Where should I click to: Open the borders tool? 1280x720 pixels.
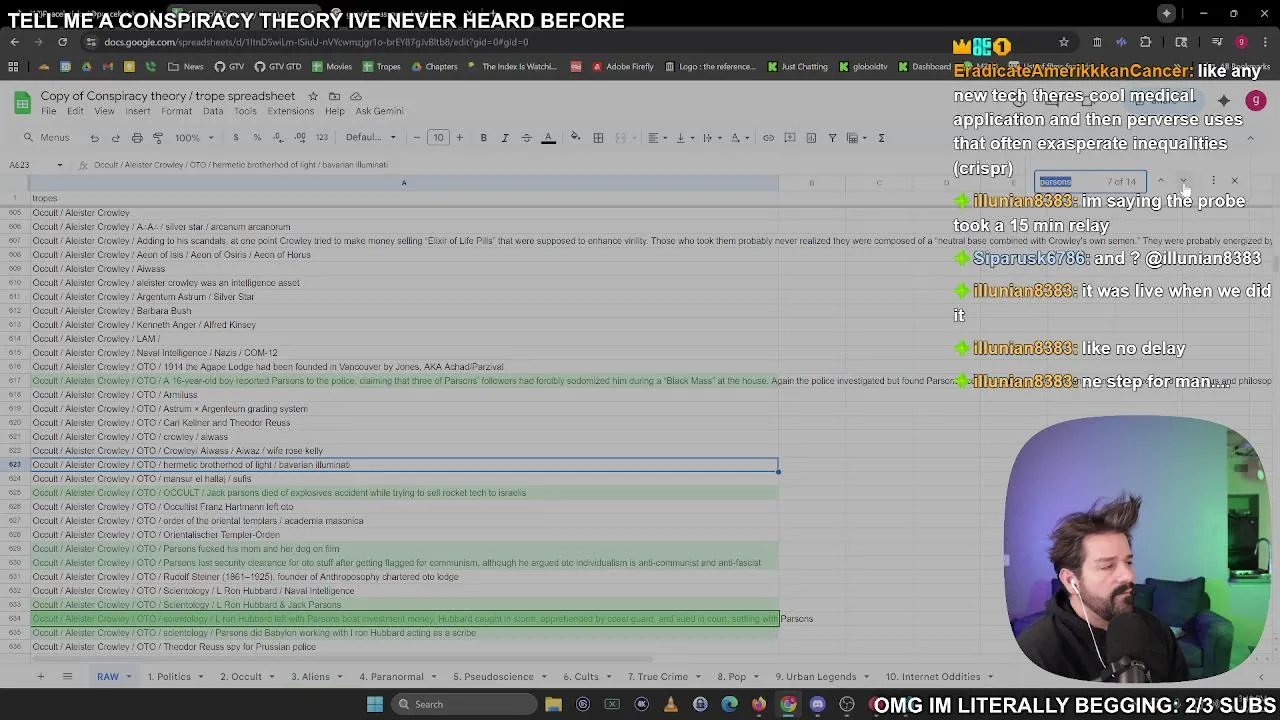coord(598,138)
